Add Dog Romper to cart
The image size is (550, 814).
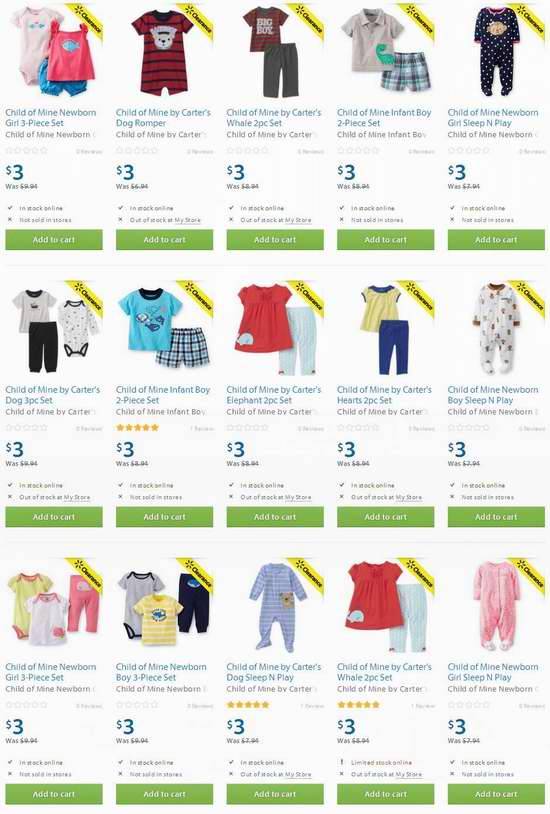pyautogui.click(x=165, y=240)
